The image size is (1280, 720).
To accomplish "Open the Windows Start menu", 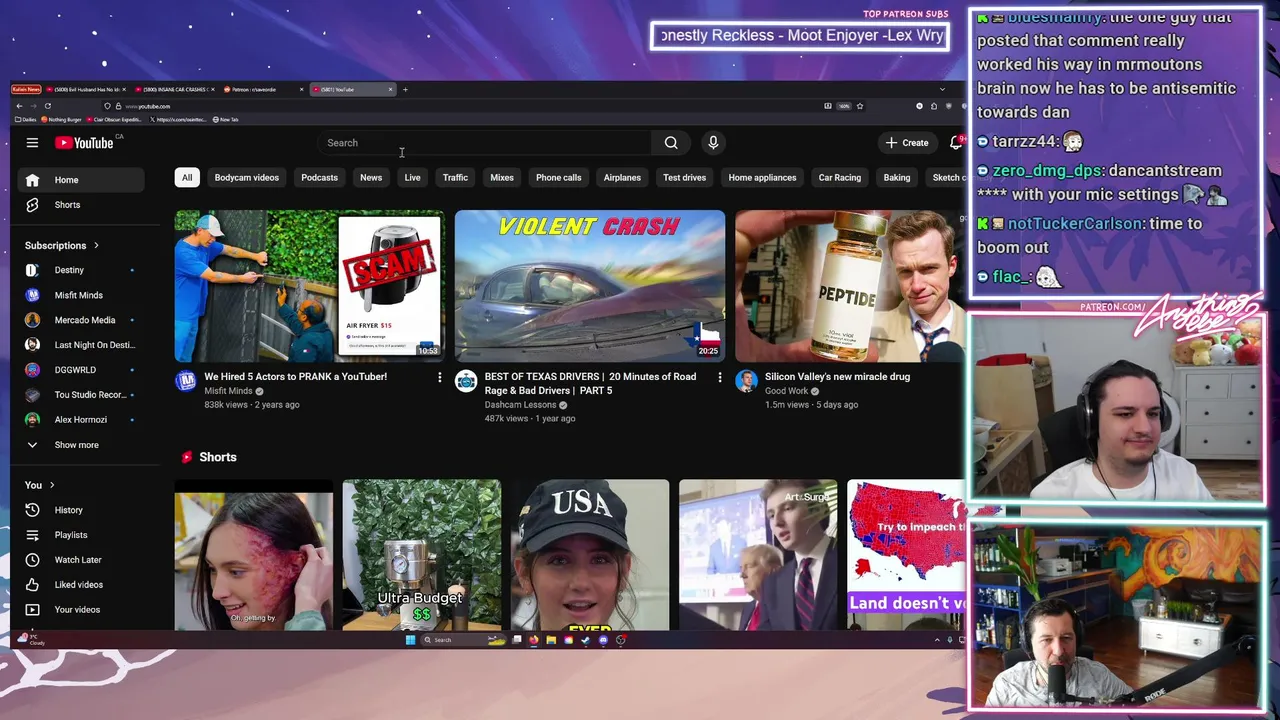I will coord(410,640).
